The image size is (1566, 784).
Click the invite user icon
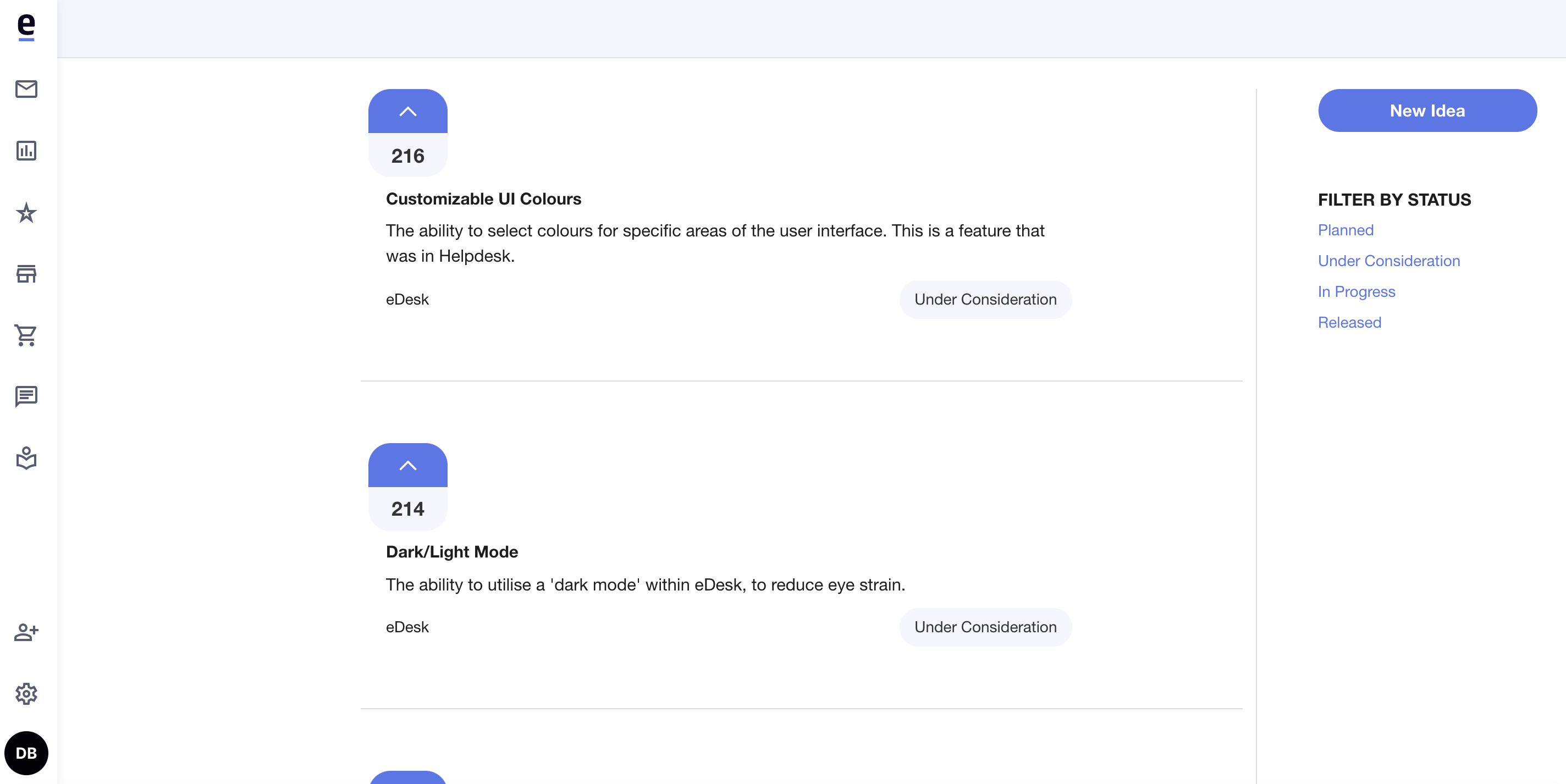(x=26, y=632)
